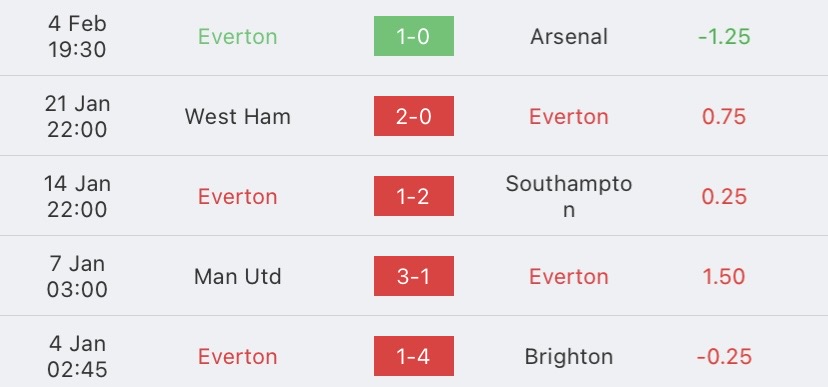Open the green 1-0 Everton vs Arsenal score

coord(413,36)
